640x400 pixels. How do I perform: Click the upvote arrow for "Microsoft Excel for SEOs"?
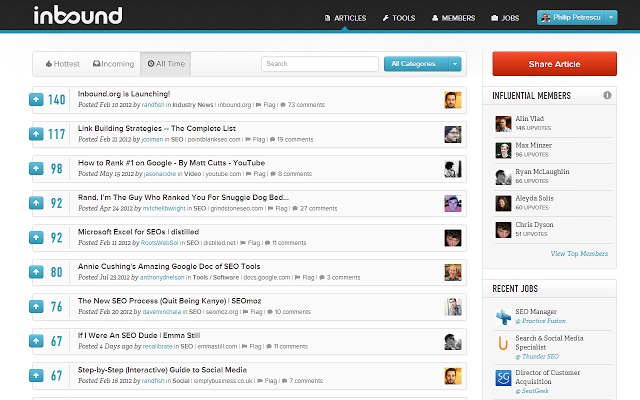(36, 237)
